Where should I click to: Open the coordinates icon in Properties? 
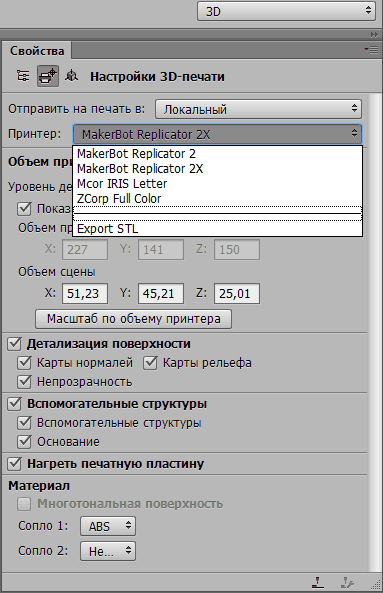(71, 76)
